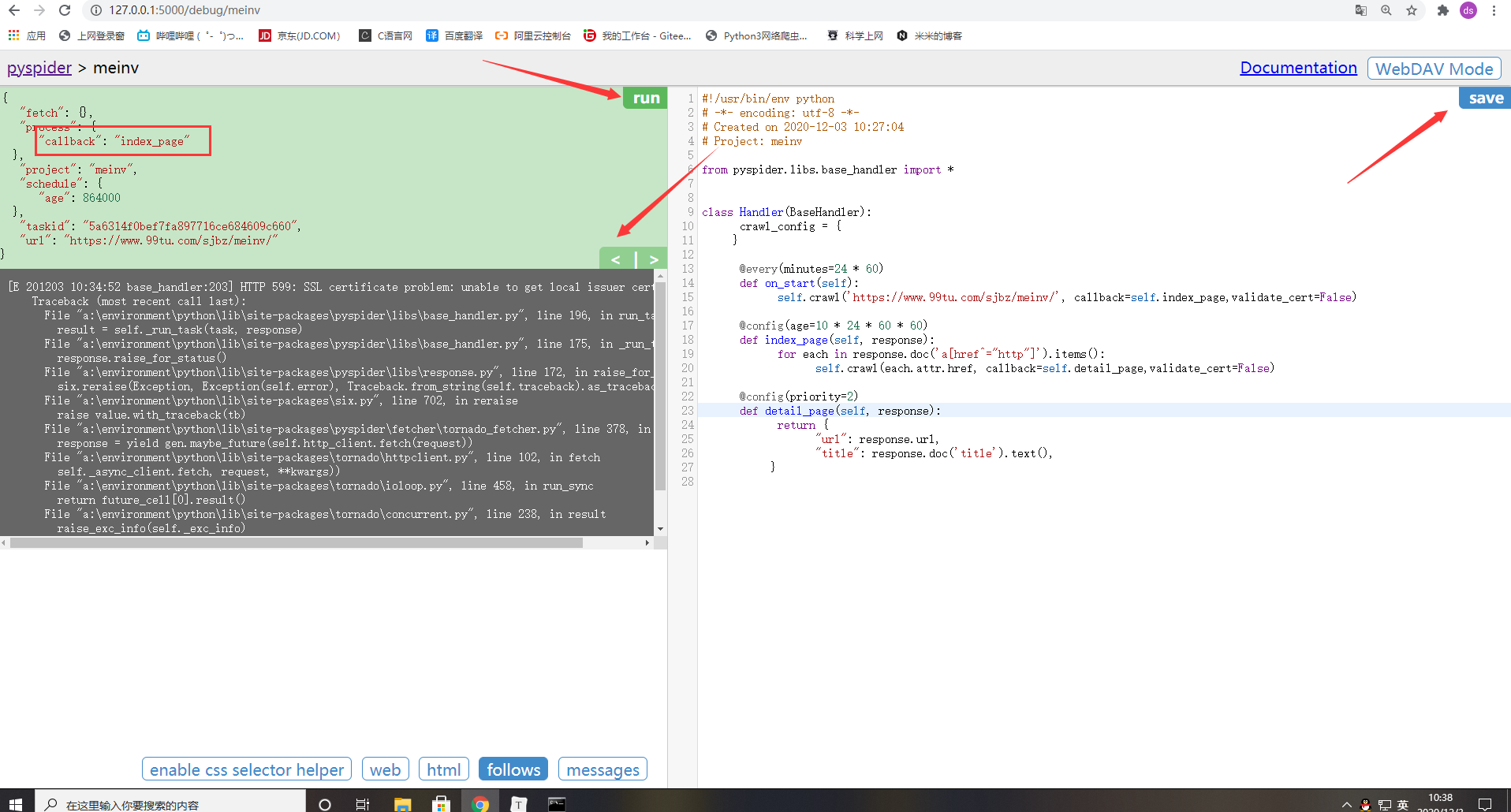Open the command prompt taskbar icon
Viewport: 1511px width, 812px height.
coord(557,804)
